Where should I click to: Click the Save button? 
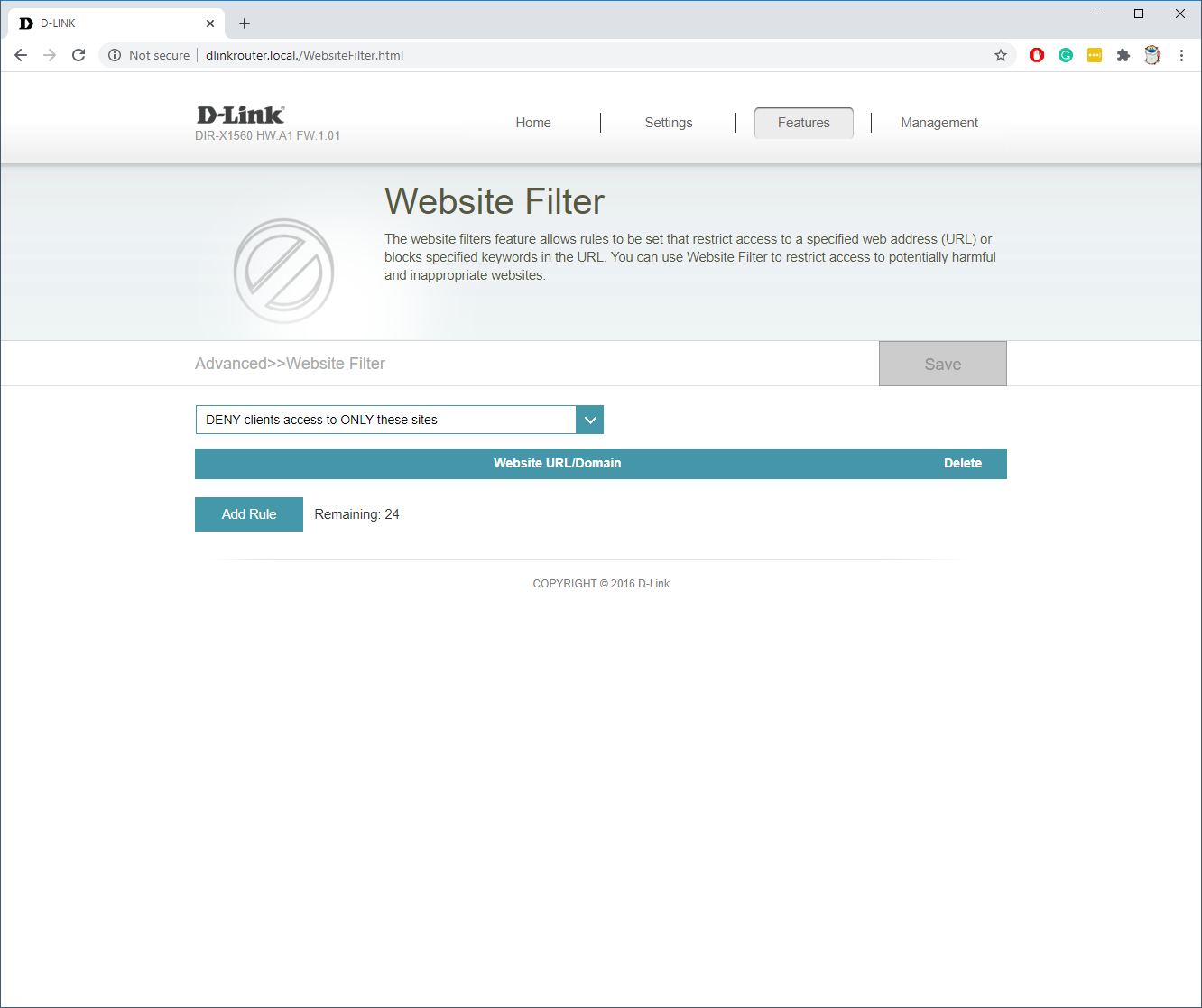943,364
